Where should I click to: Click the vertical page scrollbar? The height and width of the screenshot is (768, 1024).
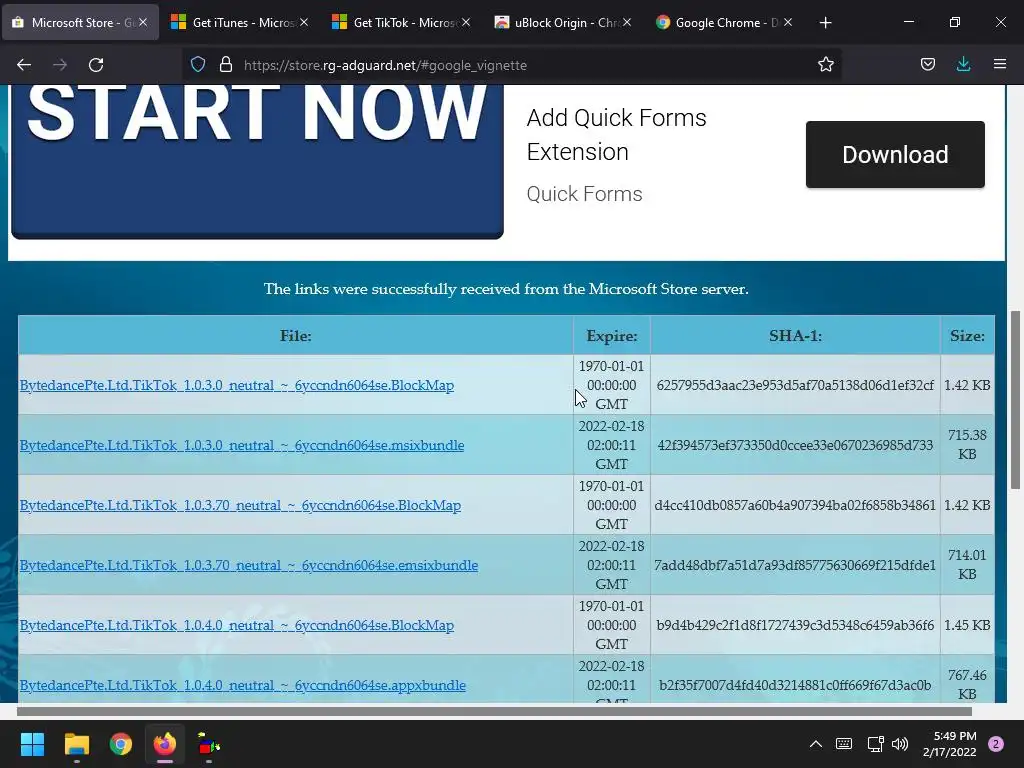(1015, 400)
